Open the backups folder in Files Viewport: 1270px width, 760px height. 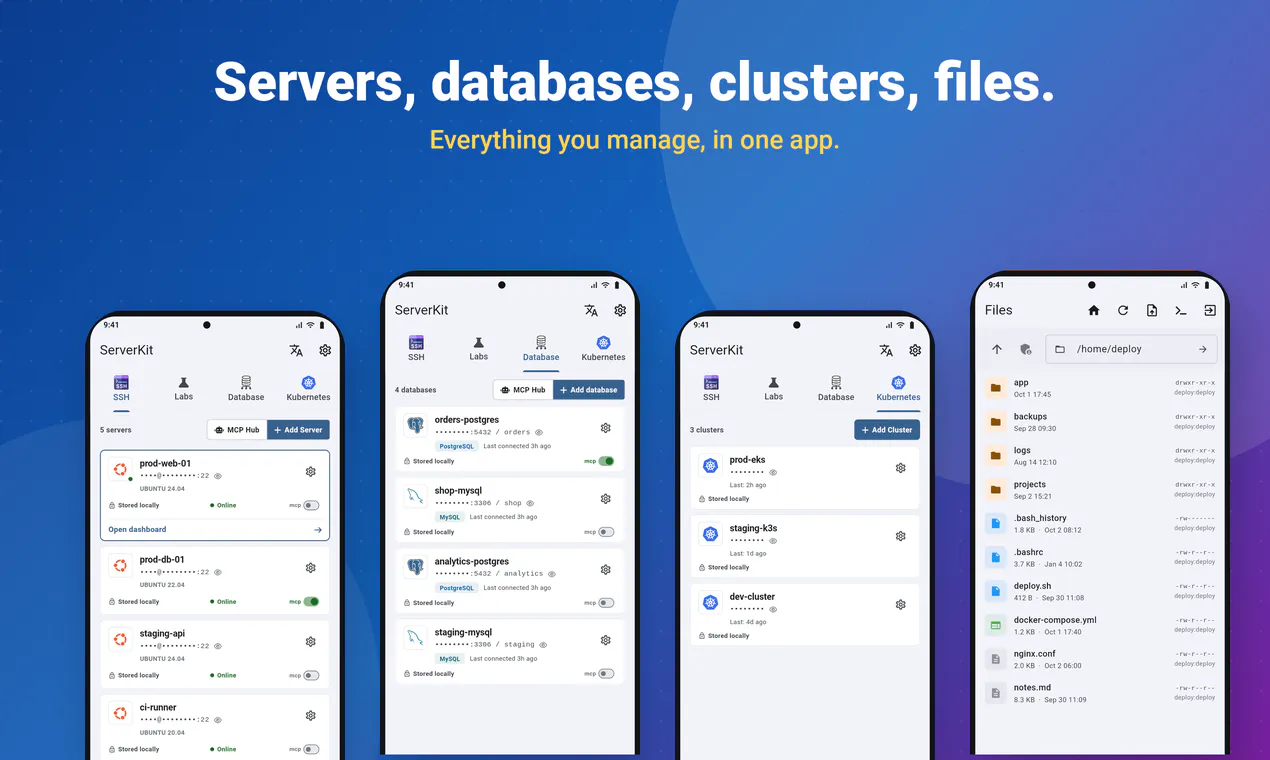tap(1100, 422)
